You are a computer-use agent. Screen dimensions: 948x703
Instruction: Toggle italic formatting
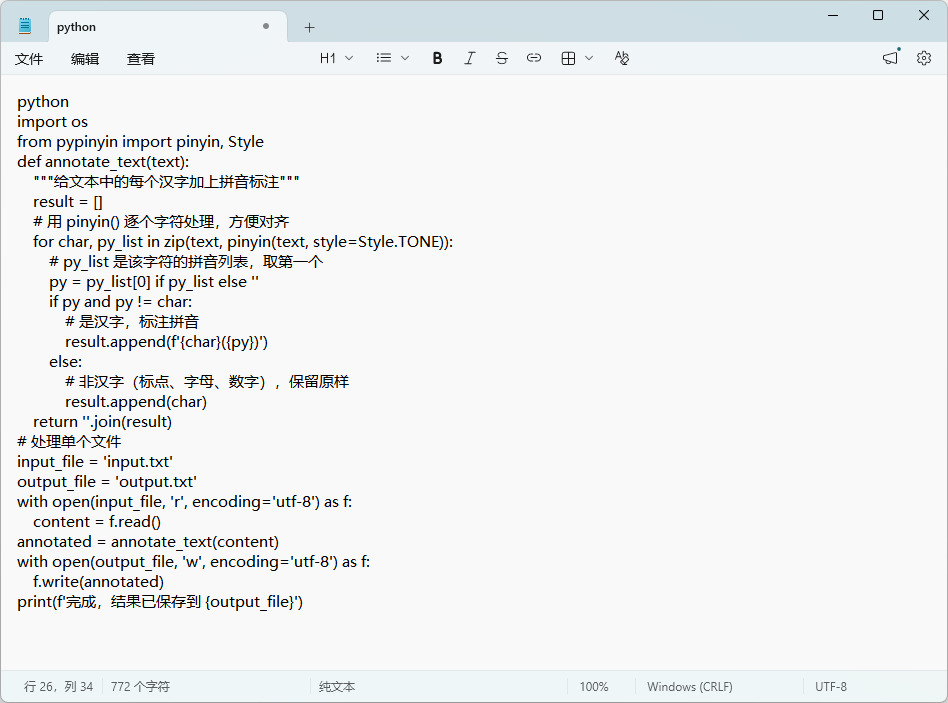click(x=469, y=58)
